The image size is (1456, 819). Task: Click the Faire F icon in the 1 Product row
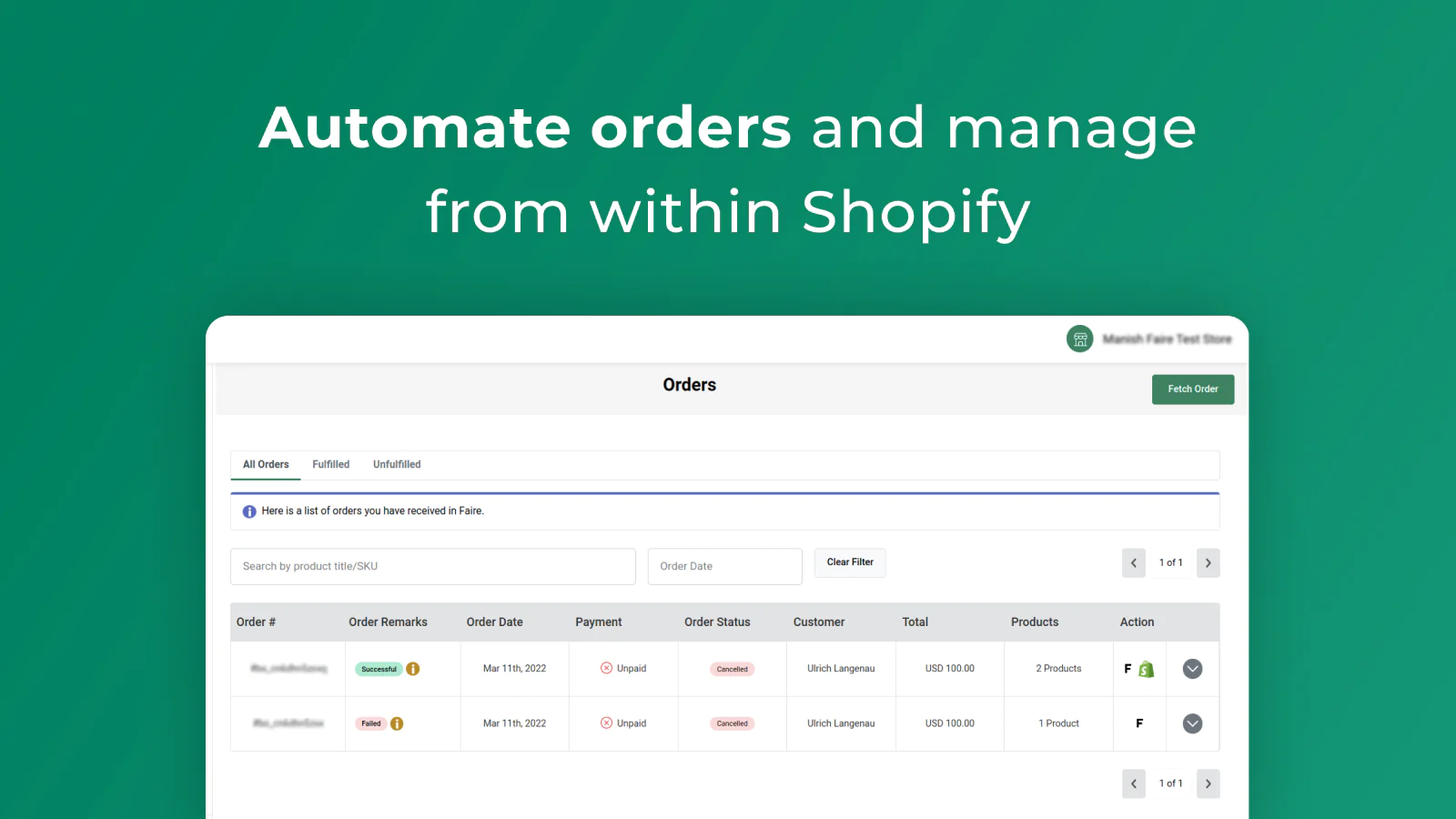tap(1139, 723)
